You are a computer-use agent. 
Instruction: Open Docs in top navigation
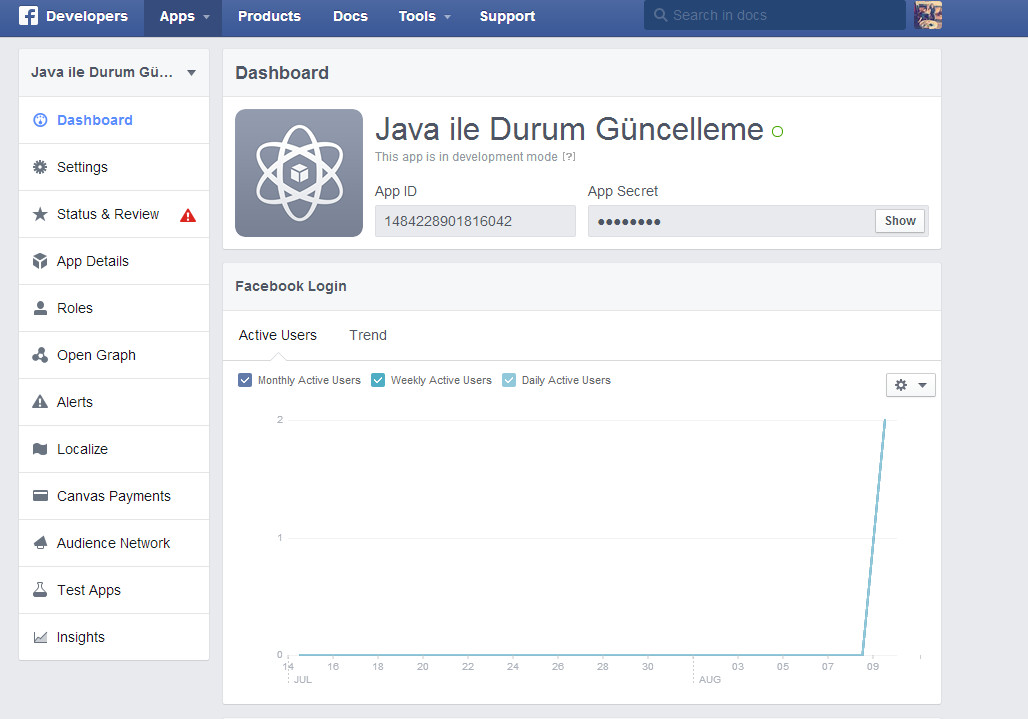350,16
